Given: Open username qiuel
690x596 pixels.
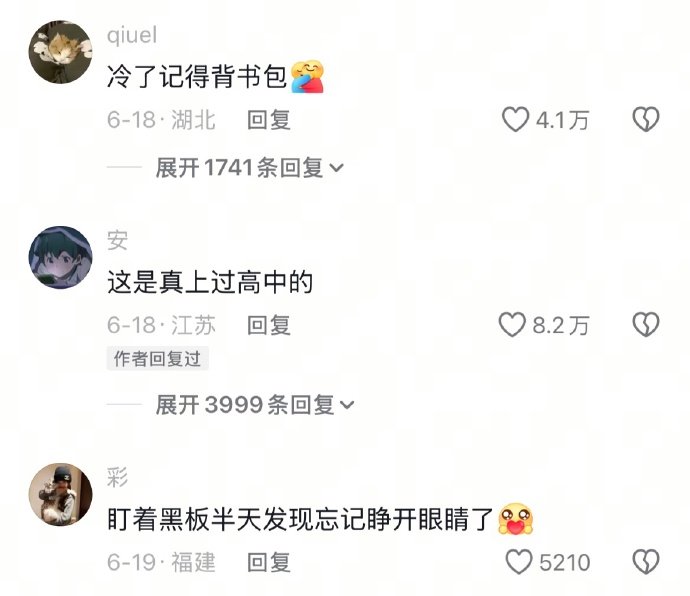Looking at the screenshot, I should (x=132, y=35).
